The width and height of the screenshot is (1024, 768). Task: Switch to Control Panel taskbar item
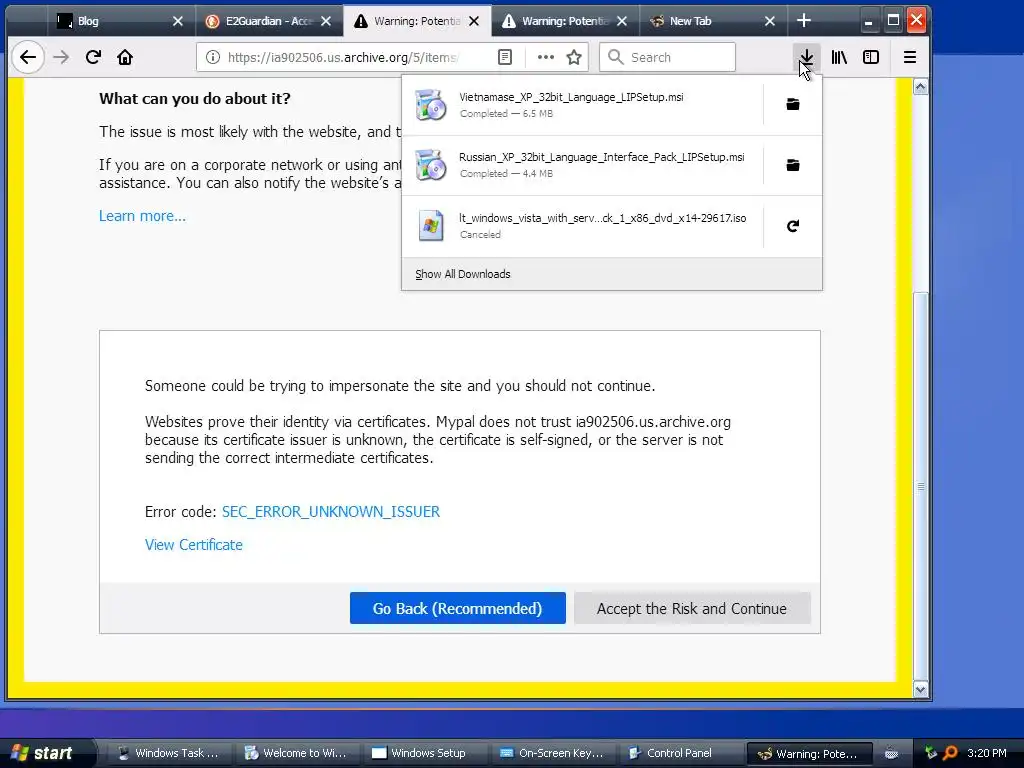point(679,753)
